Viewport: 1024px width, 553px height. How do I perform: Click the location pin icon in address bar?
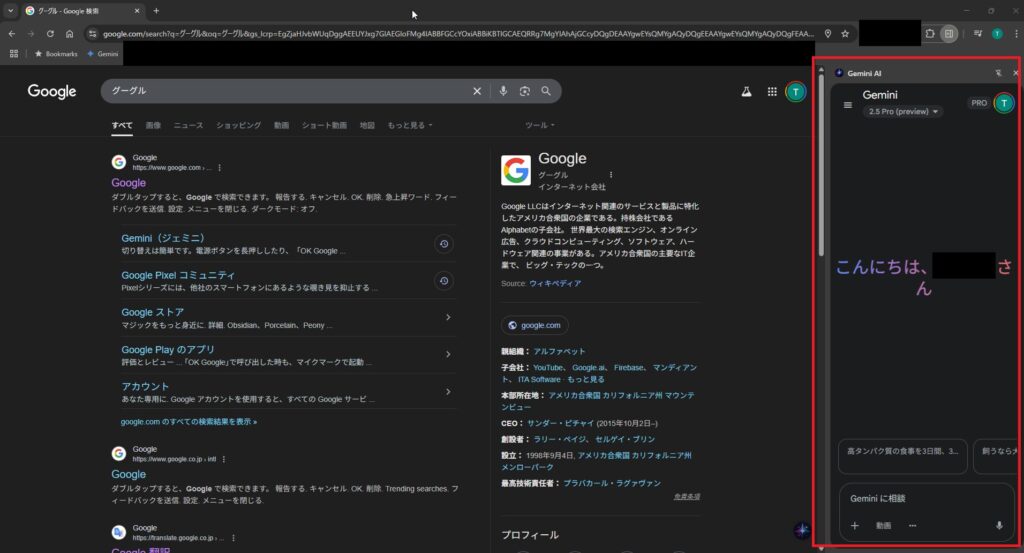point(827,33)
